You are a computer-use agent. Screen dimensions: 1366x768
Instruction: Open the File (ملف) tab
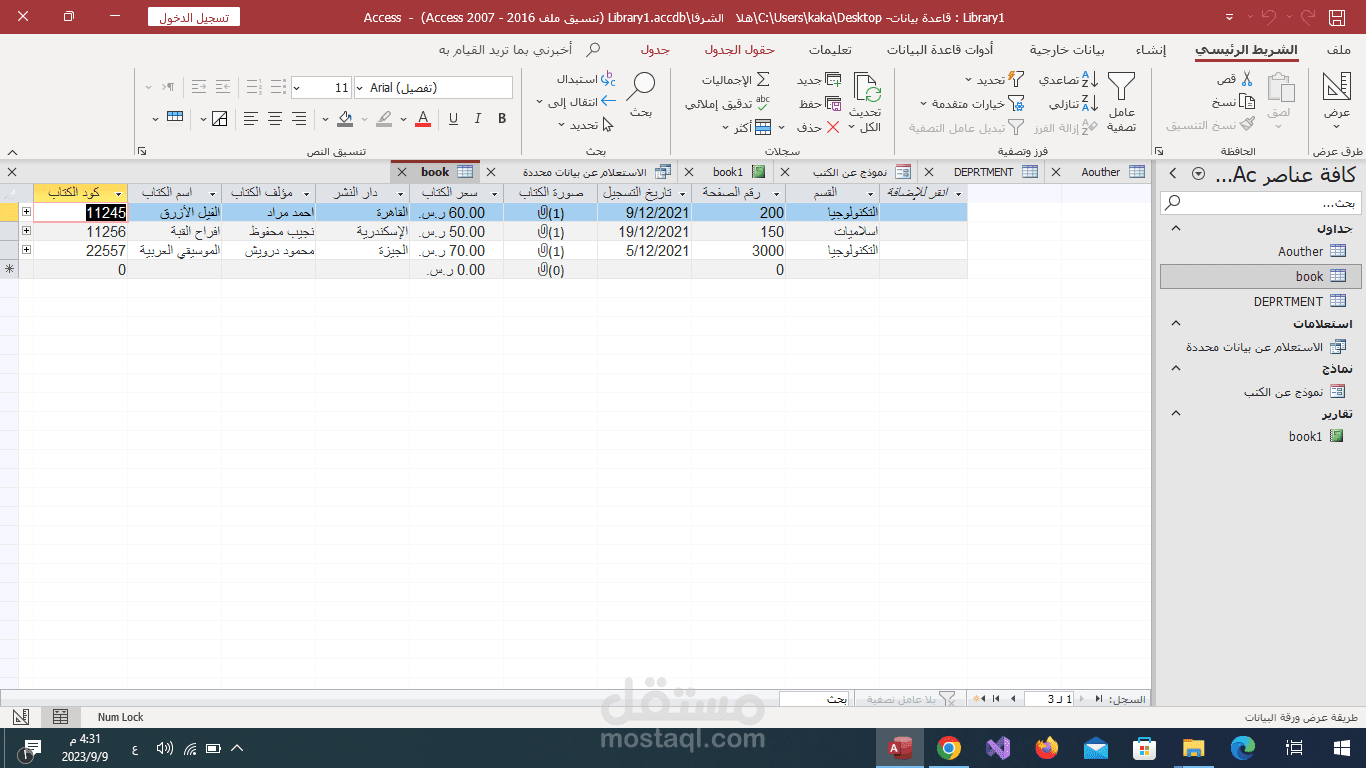pos(1339,50)
